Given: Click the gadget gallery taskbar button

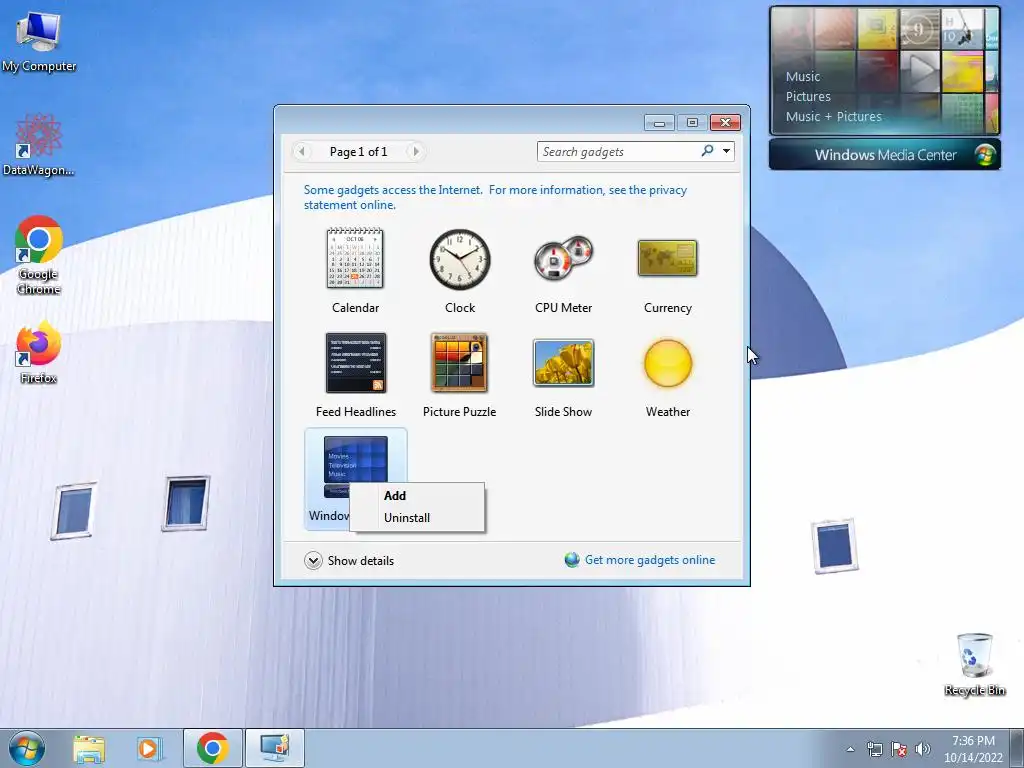Looking at the screenshot, I should [x=274, y=748].
